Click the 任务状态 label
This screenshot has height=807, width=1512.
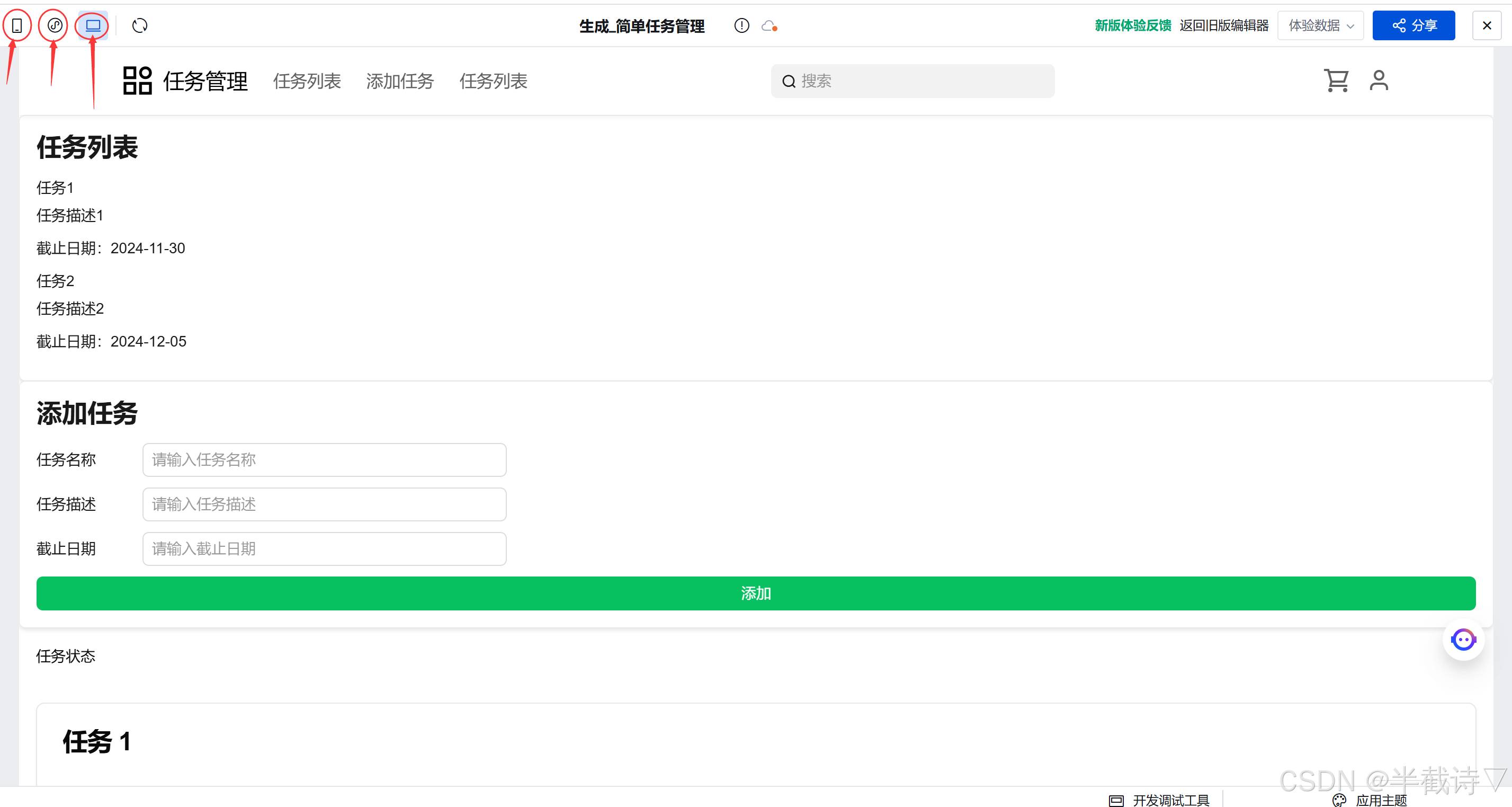point(66,657)
